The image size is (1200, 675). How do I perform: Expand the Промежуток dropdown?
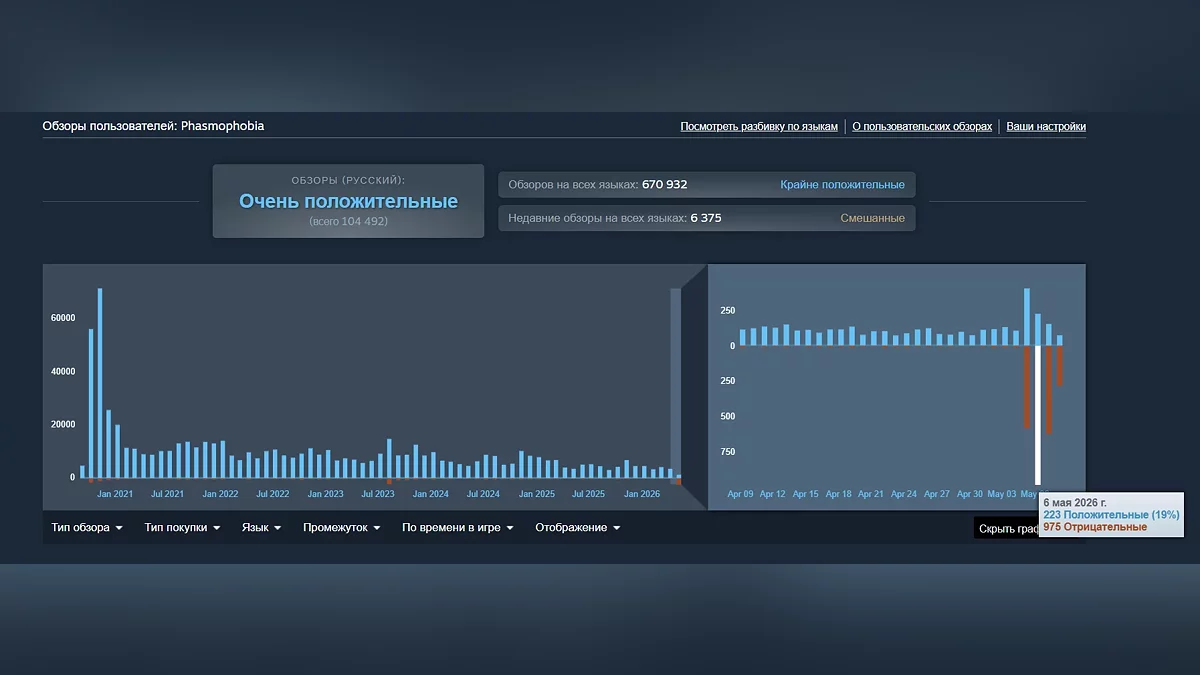342,528
